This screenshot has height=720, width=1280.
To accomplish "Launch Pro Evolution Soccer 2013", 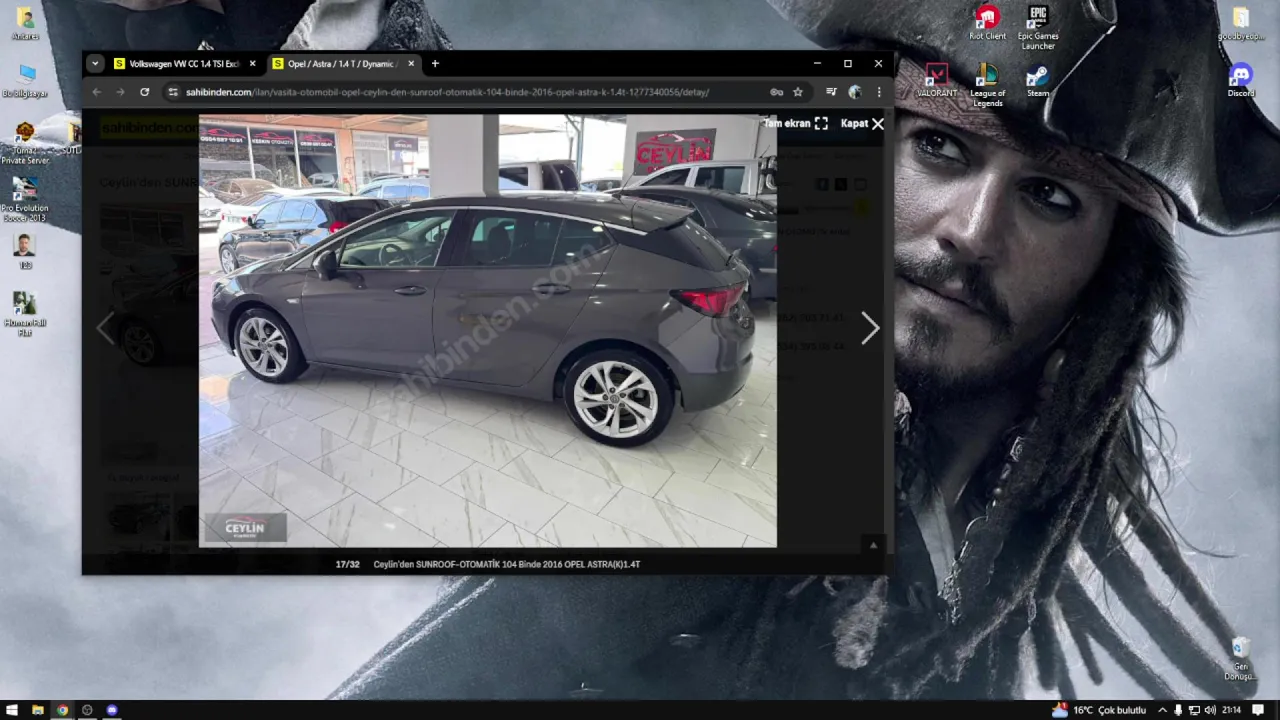I will click(x=25, y=199).
